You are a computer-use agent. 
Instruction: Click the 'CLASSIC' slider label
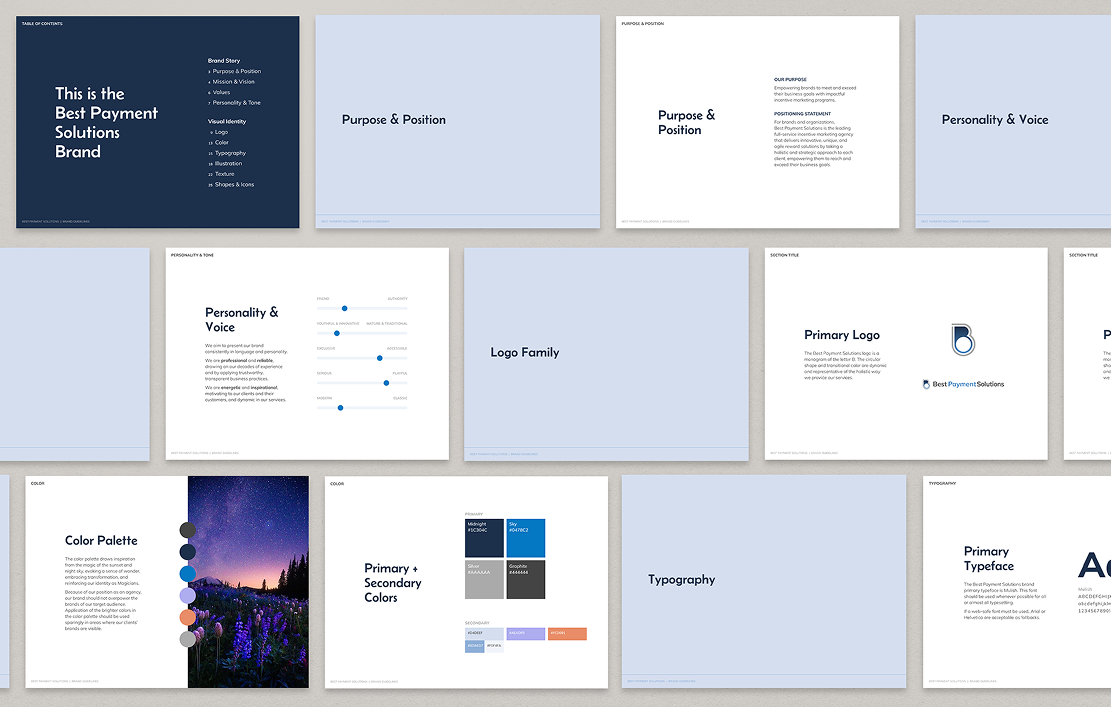coord(401,398)
